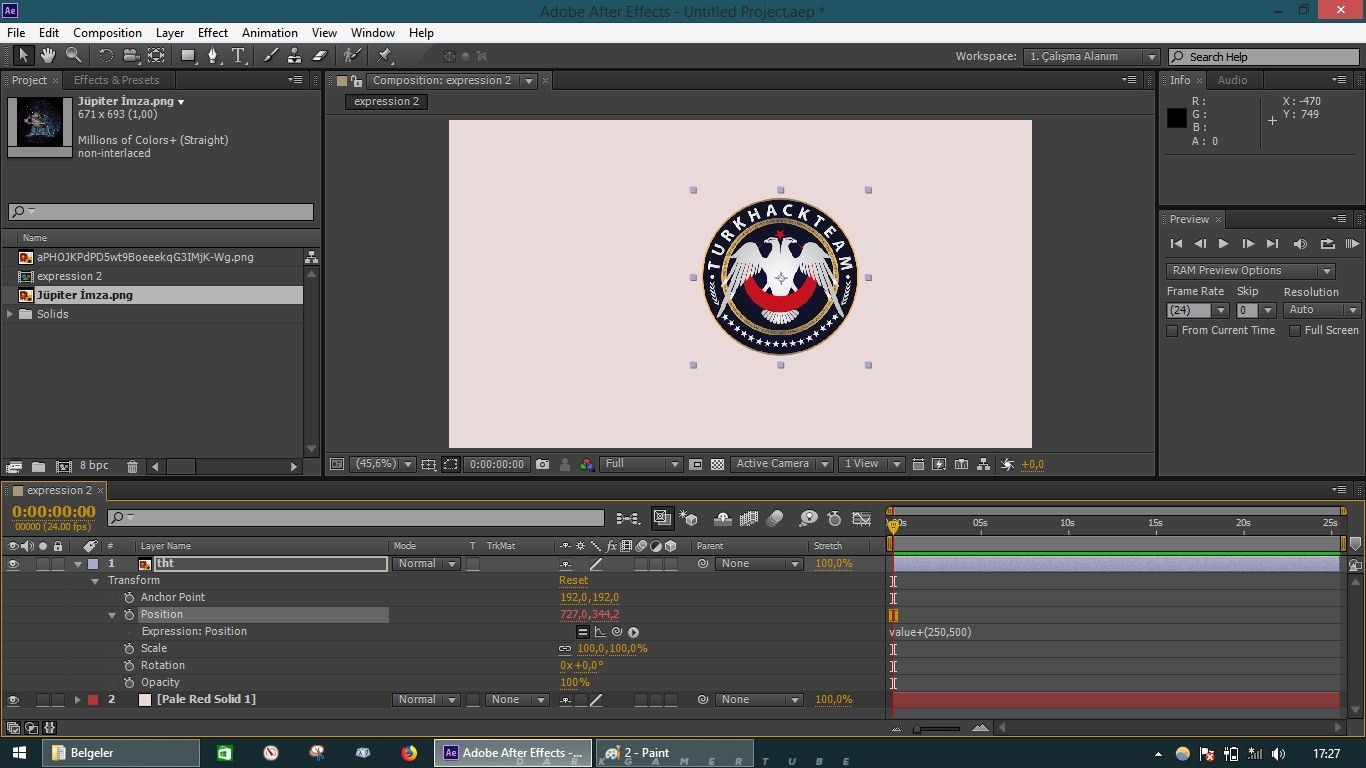
Task: Toggle Scale stopwatch
Action: pos(129,649)
